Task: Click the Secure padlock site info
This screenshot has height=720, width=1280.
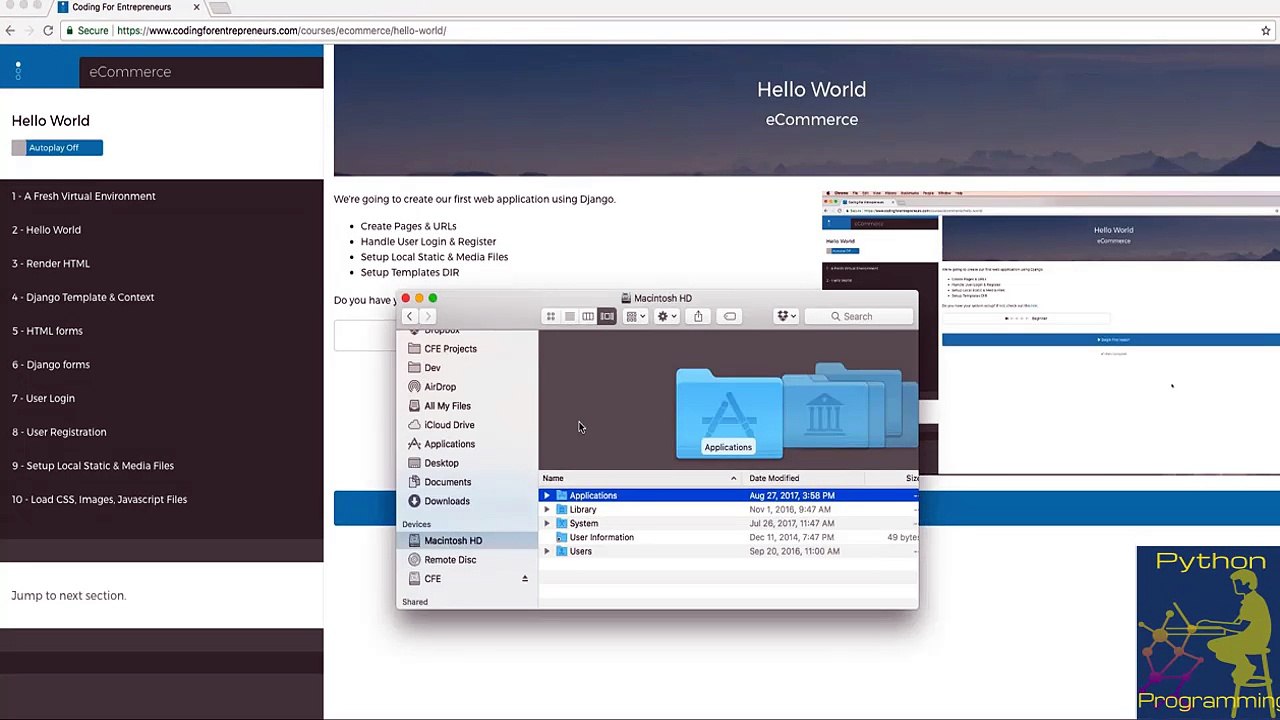Action: (x=87, y=31)
